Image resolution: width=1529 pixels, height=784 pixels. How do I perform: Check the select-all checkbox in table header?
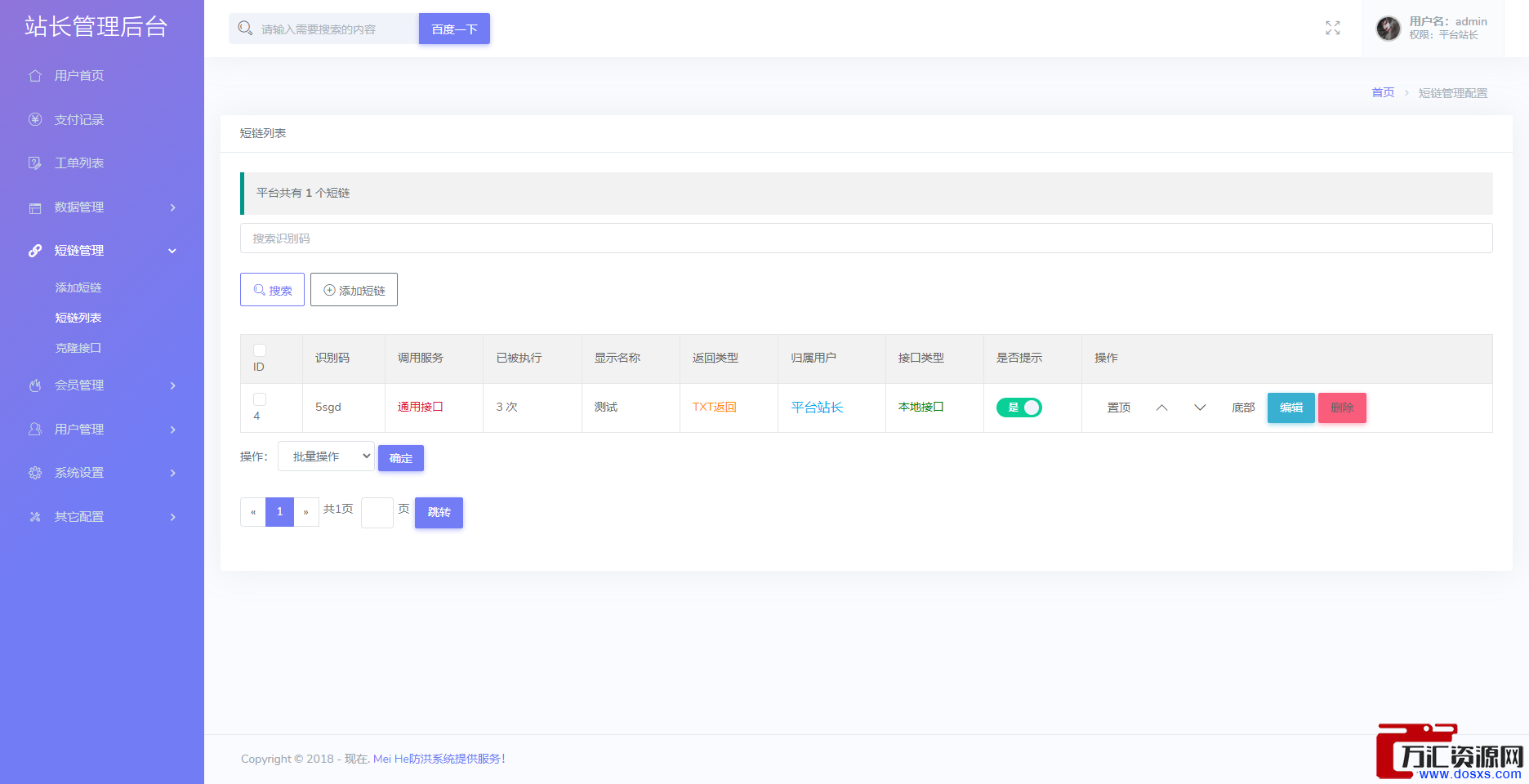coord(260,350)
